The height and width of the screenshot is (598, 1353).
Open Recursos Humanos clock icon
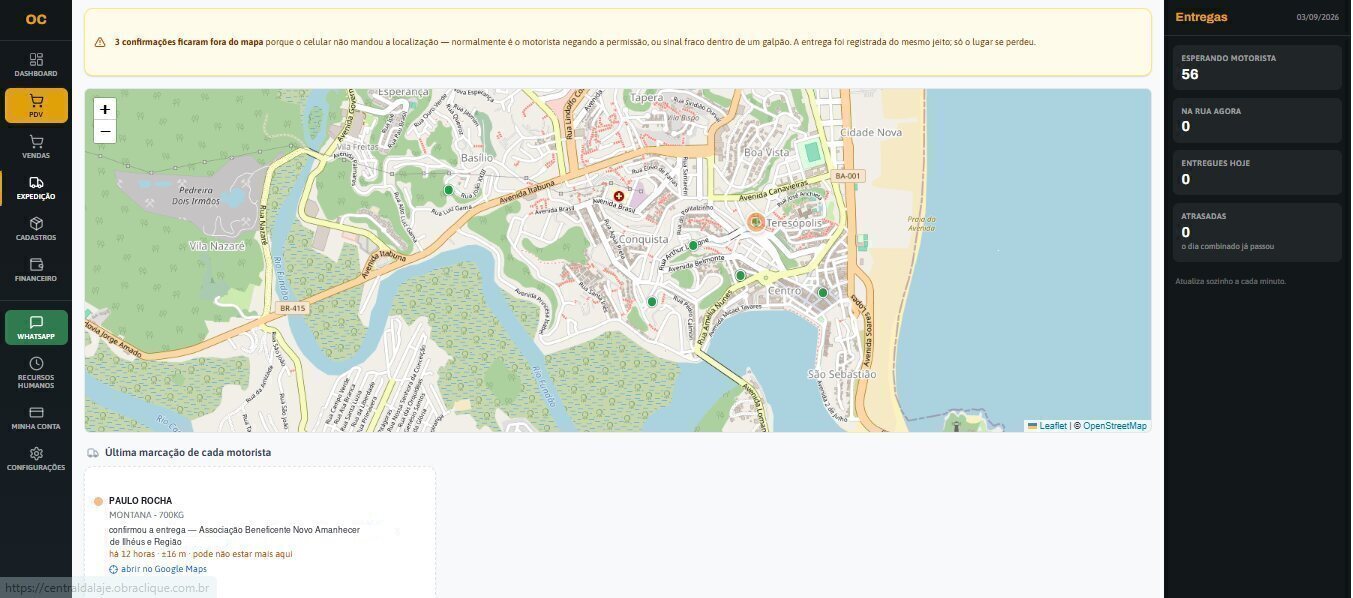36,363
